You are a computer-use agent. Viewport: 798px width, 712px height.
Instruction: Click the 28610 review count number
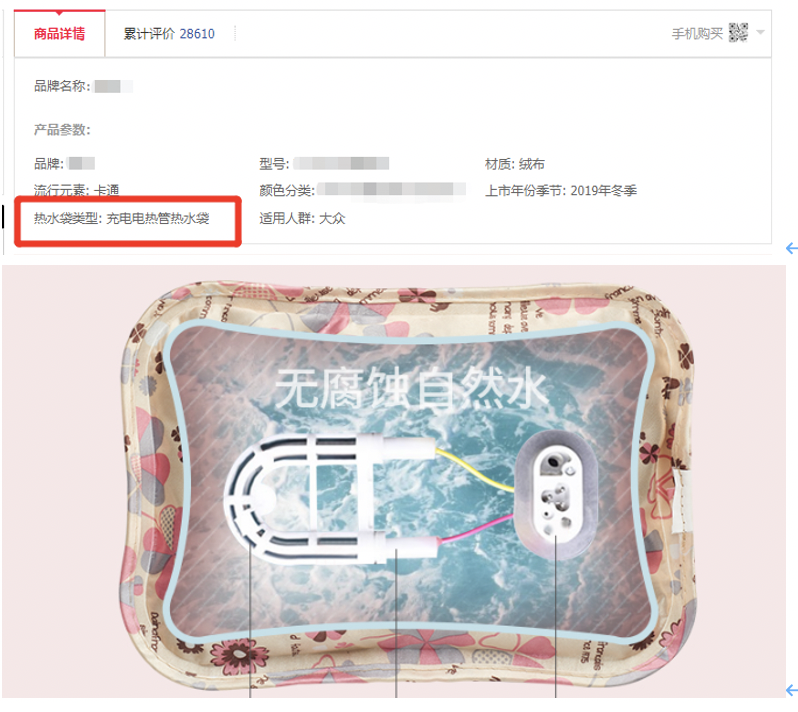pyautogui.click(x=197, y=34)
